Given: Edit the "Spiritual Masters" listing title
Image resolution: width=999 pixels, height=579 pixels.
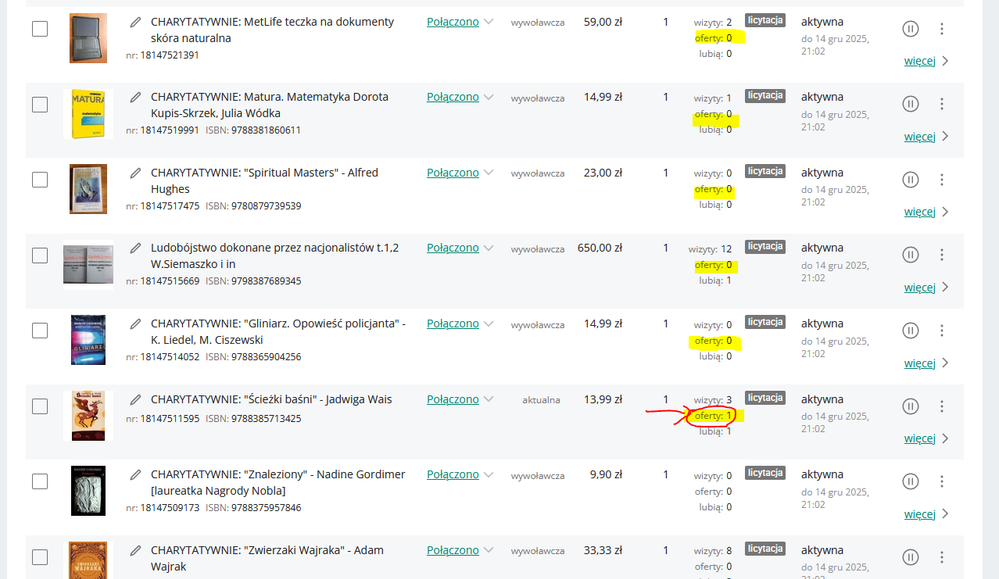Looking at the screenshot, I should (x=136, y=173).
